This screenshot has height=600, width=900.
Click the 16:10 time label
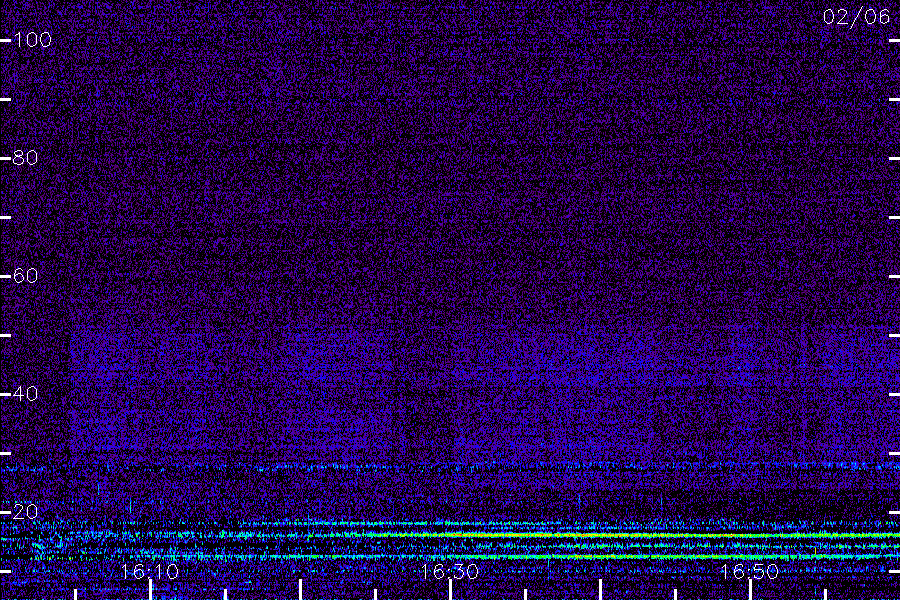pos(150,572)
